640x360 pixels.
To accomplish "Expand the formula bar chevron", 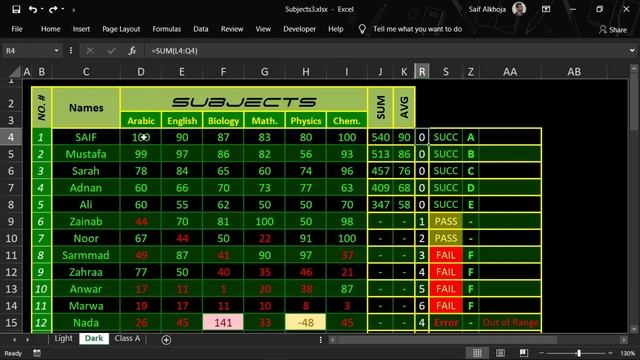I will coord(632,51).
